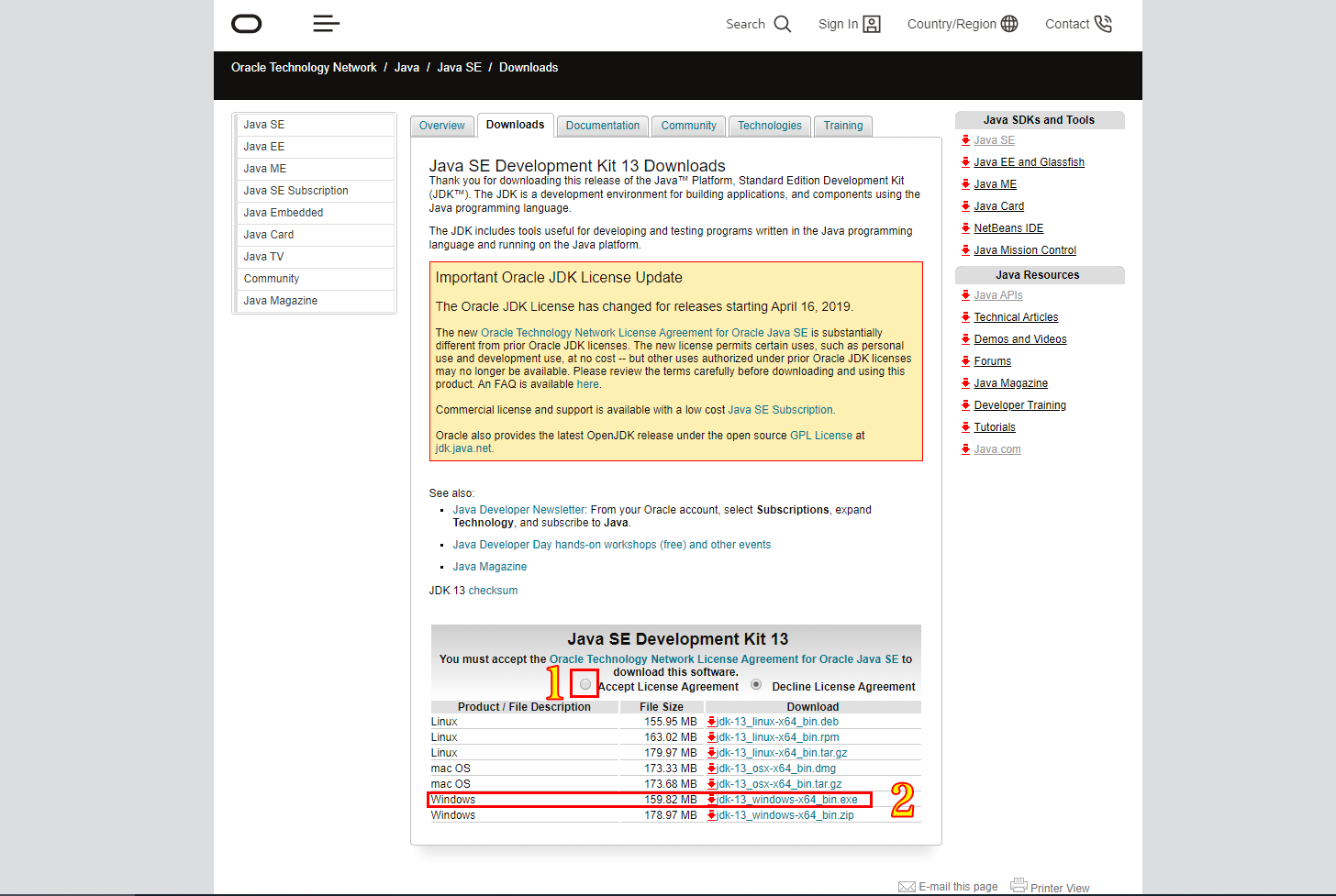Click the Java ME link in Java SDKs and Tools

coord(995,184)
